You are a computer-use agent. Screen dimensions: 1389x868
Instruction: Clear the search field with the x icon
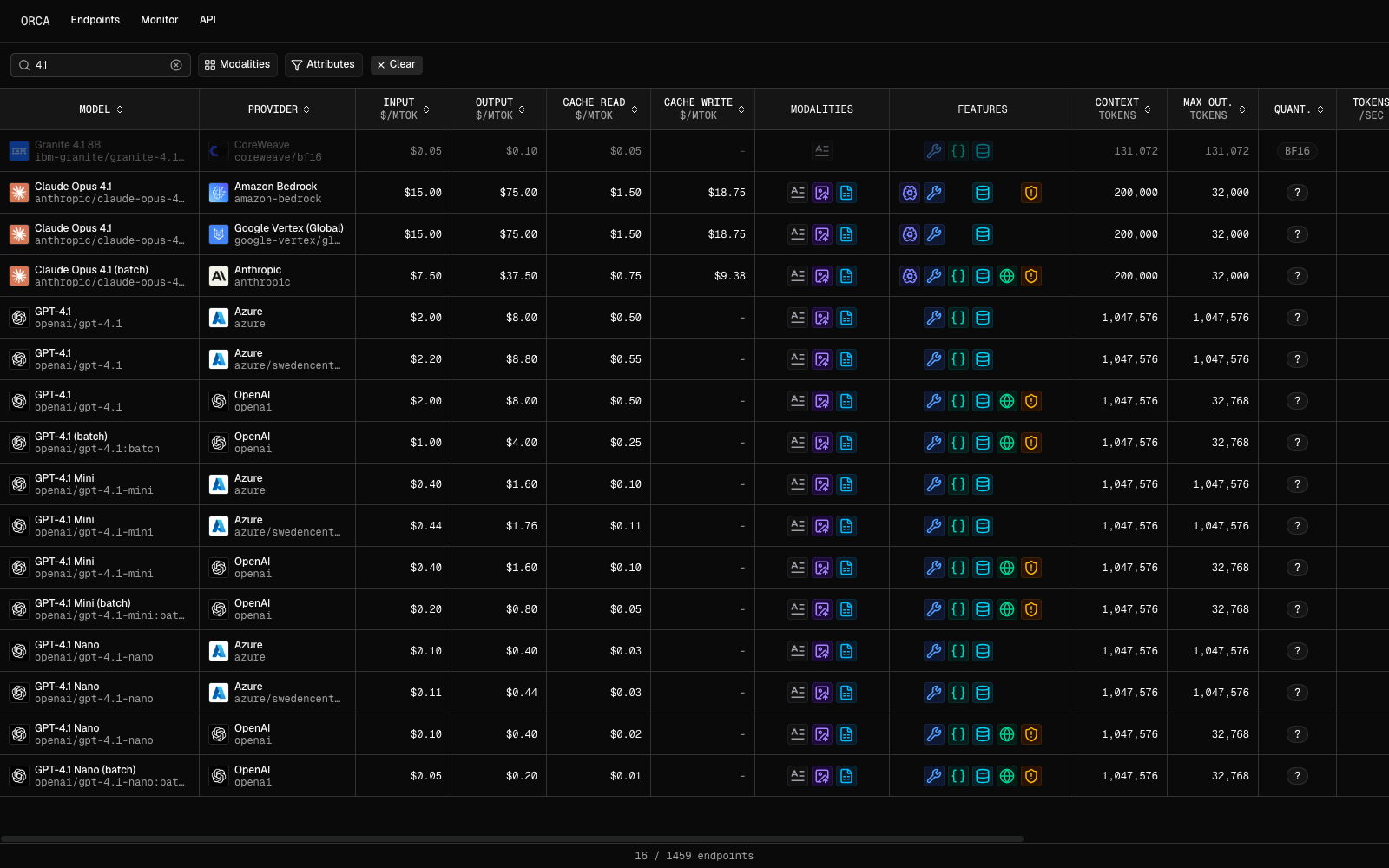tap(176, 65)
